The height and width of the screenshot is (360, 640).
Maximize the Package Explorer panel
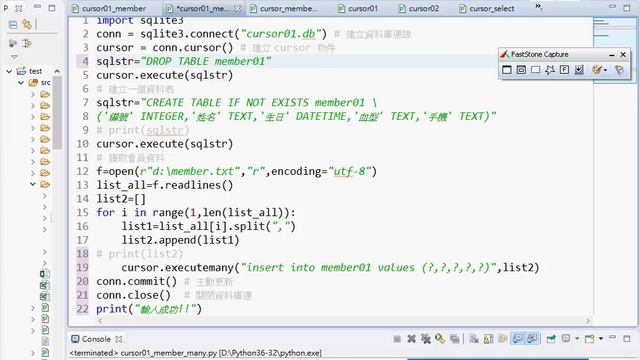pyautogui.click(x=52, y=8)
